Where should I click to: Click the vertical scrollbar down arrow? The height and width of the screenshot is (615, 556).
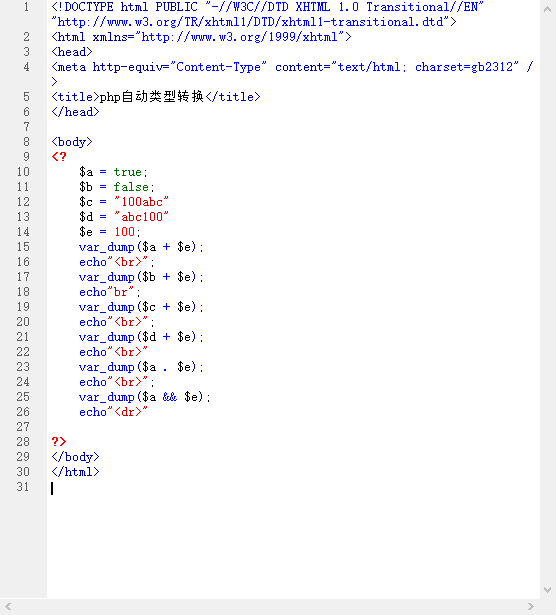(x=547, y=590)
